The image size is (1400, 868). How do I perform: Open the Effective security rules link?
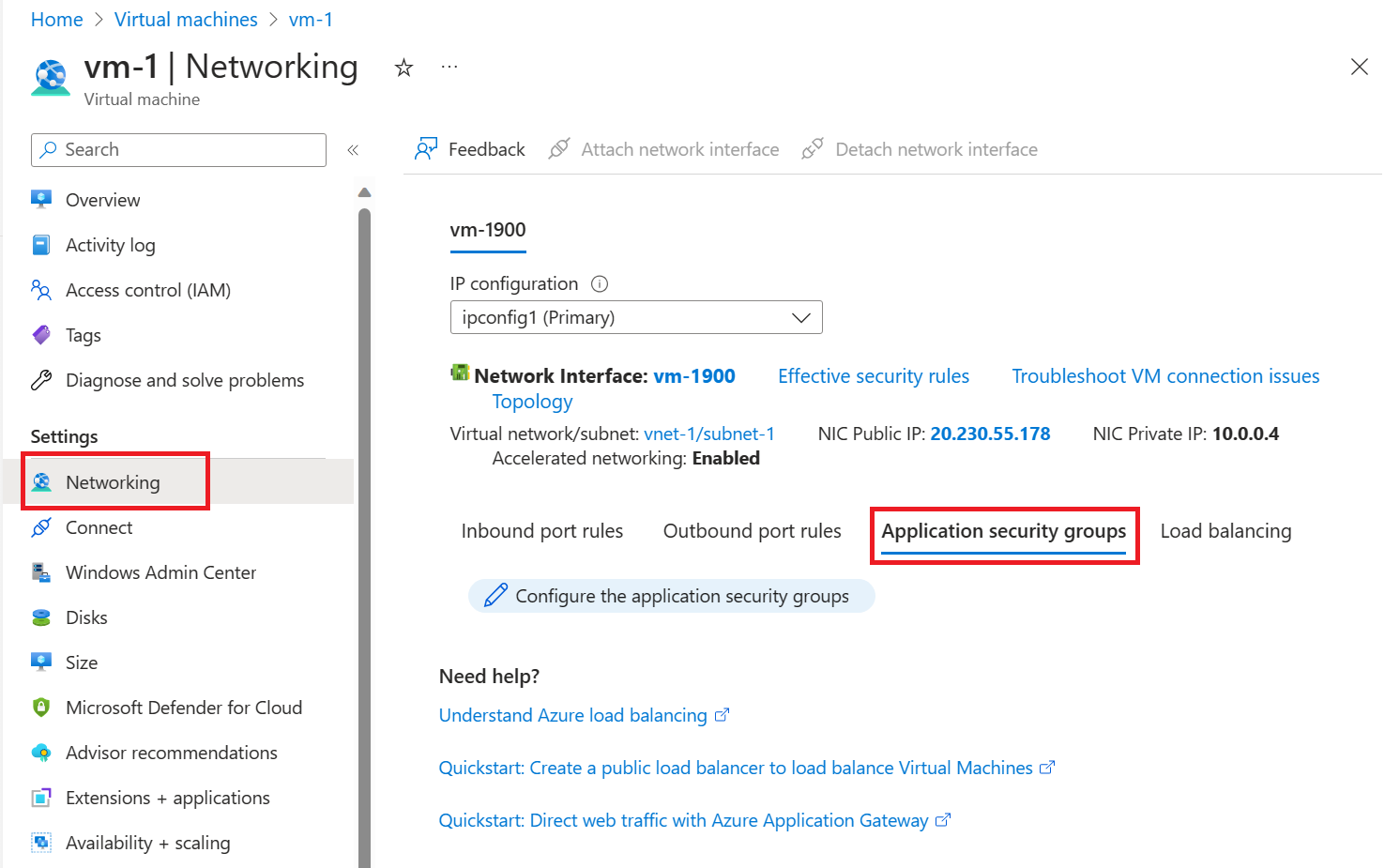tap(874, 375)
